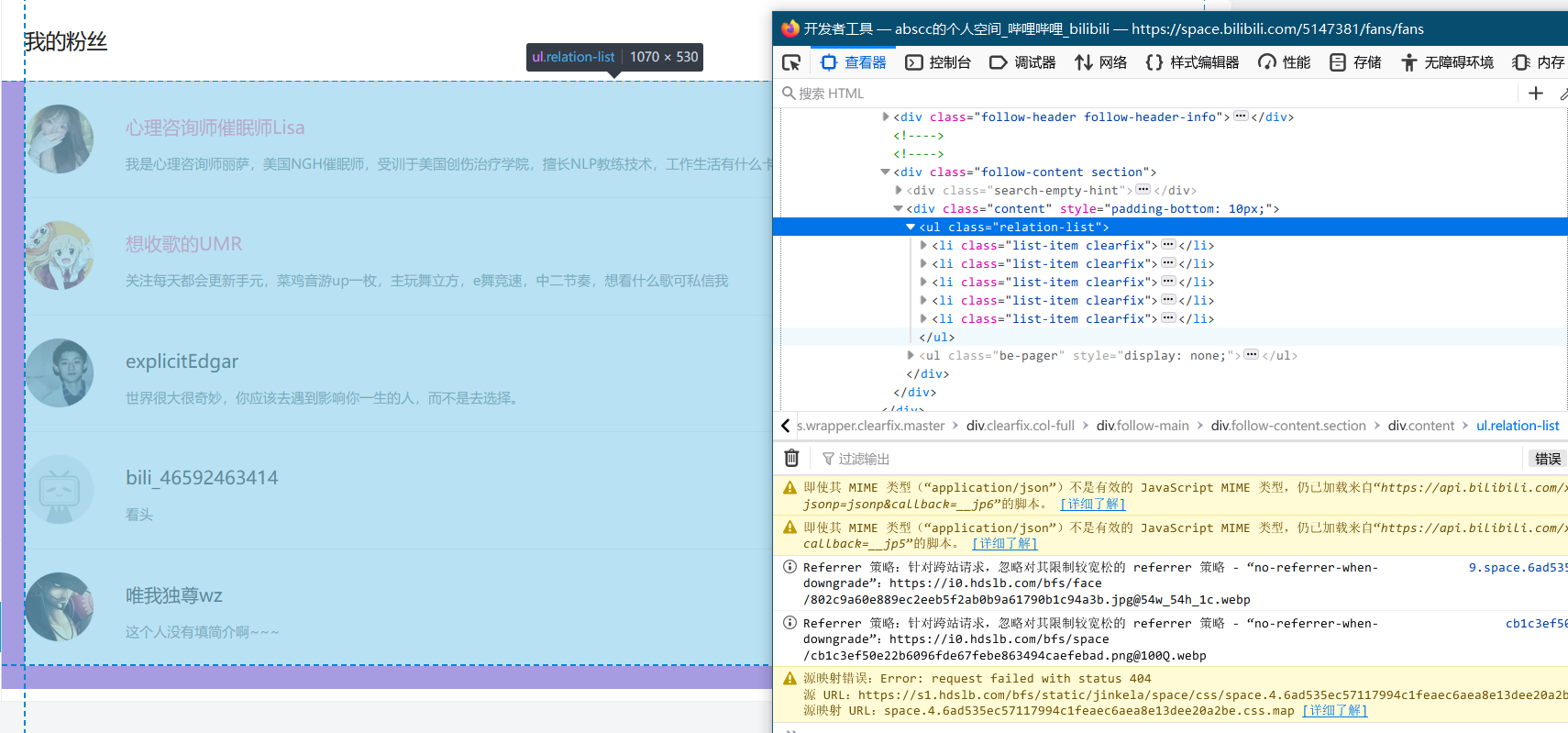Clear console output with trash icon
The height and width of the screenshot is (733, 1568).
(792, 458)
